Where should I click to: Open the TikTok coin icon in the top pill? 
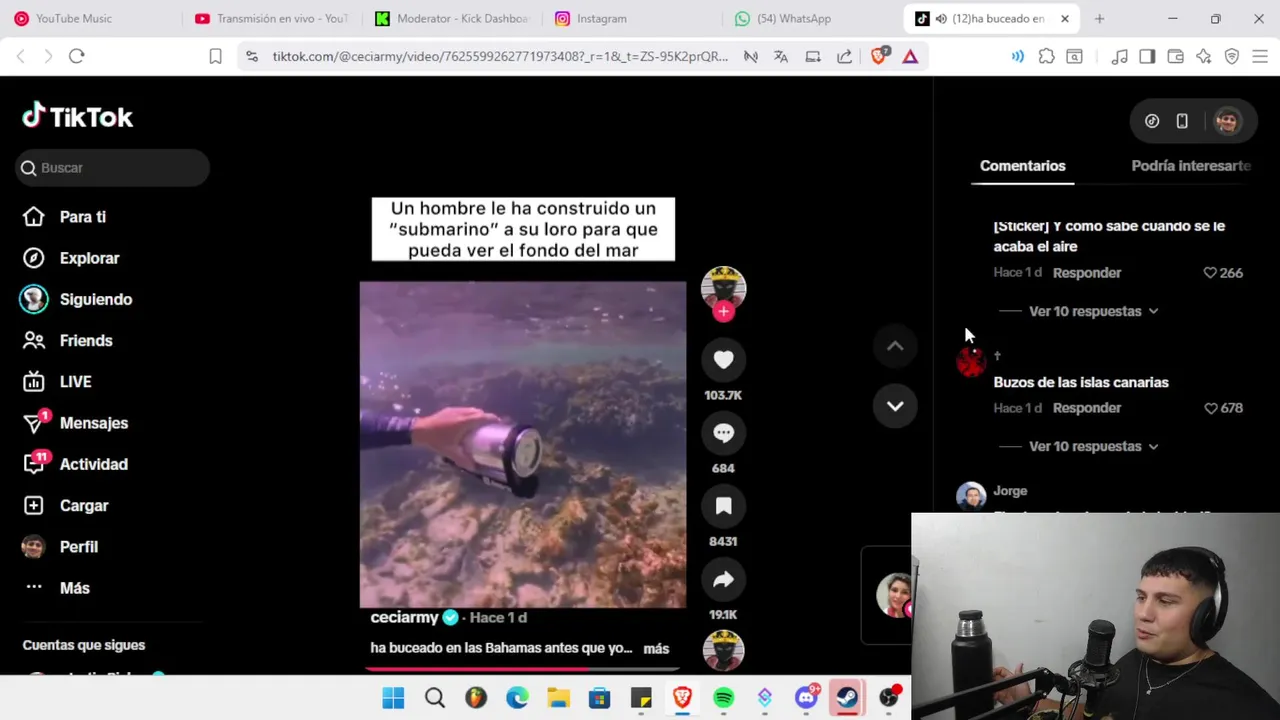1152,121
